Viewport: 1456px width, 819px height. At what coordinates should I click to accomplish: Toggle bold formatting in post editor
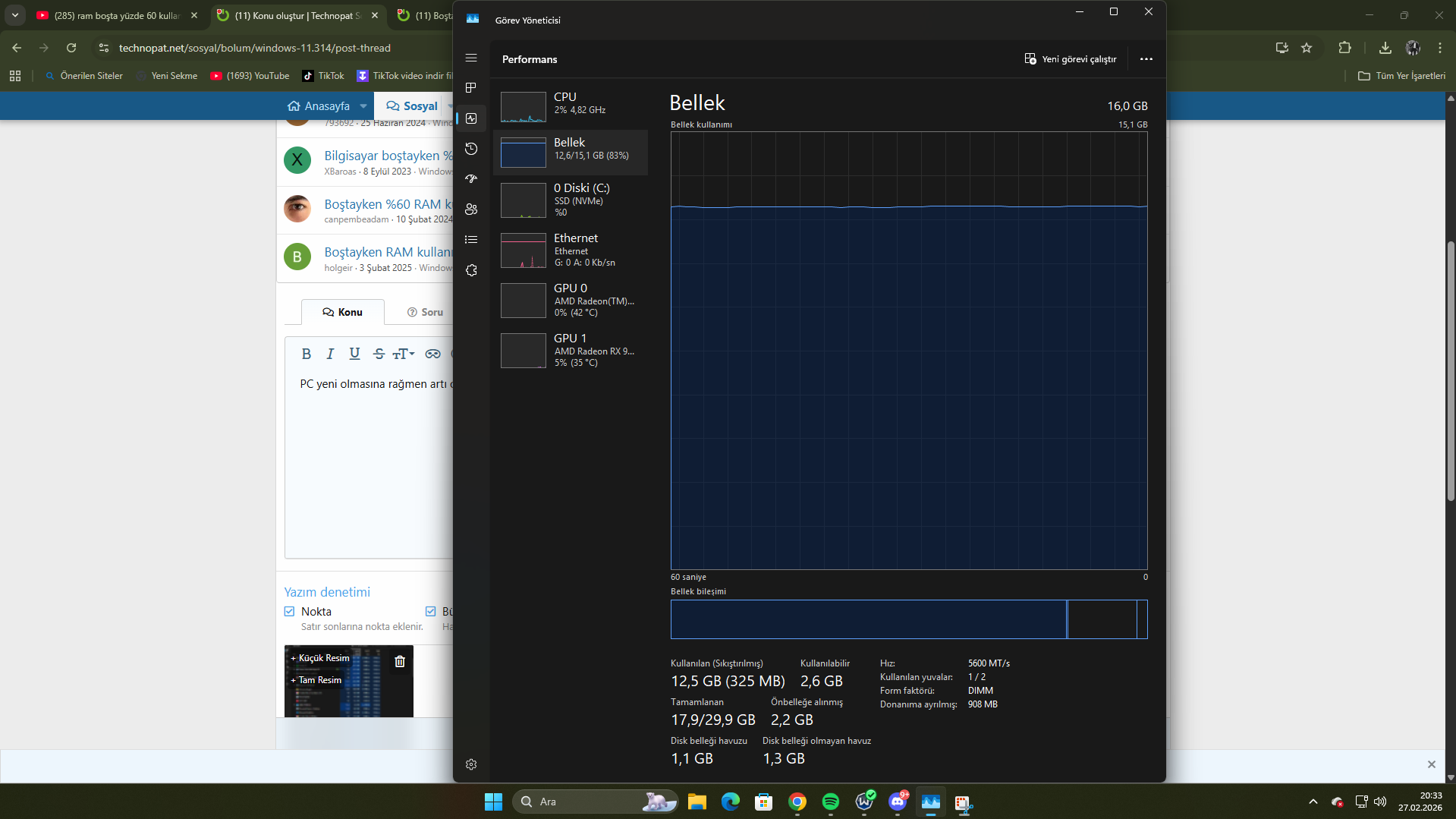(x=307, y=354)
